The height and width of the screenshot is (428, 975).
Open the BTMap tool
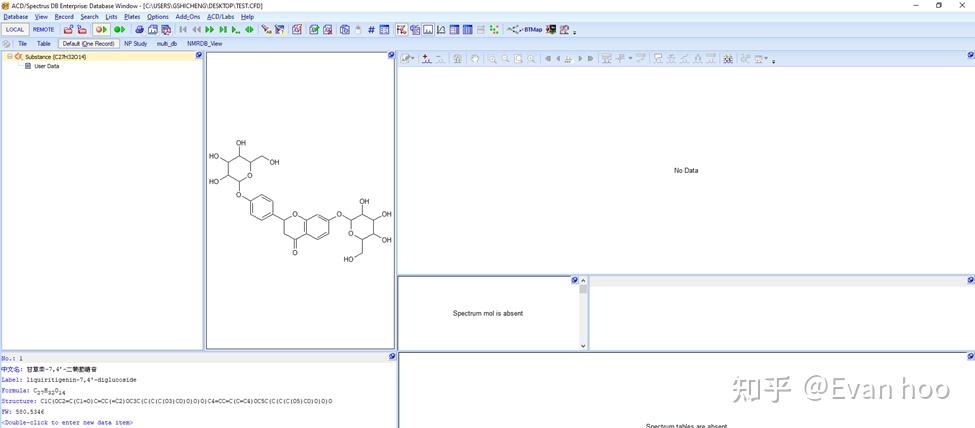[x=525, y=29]
